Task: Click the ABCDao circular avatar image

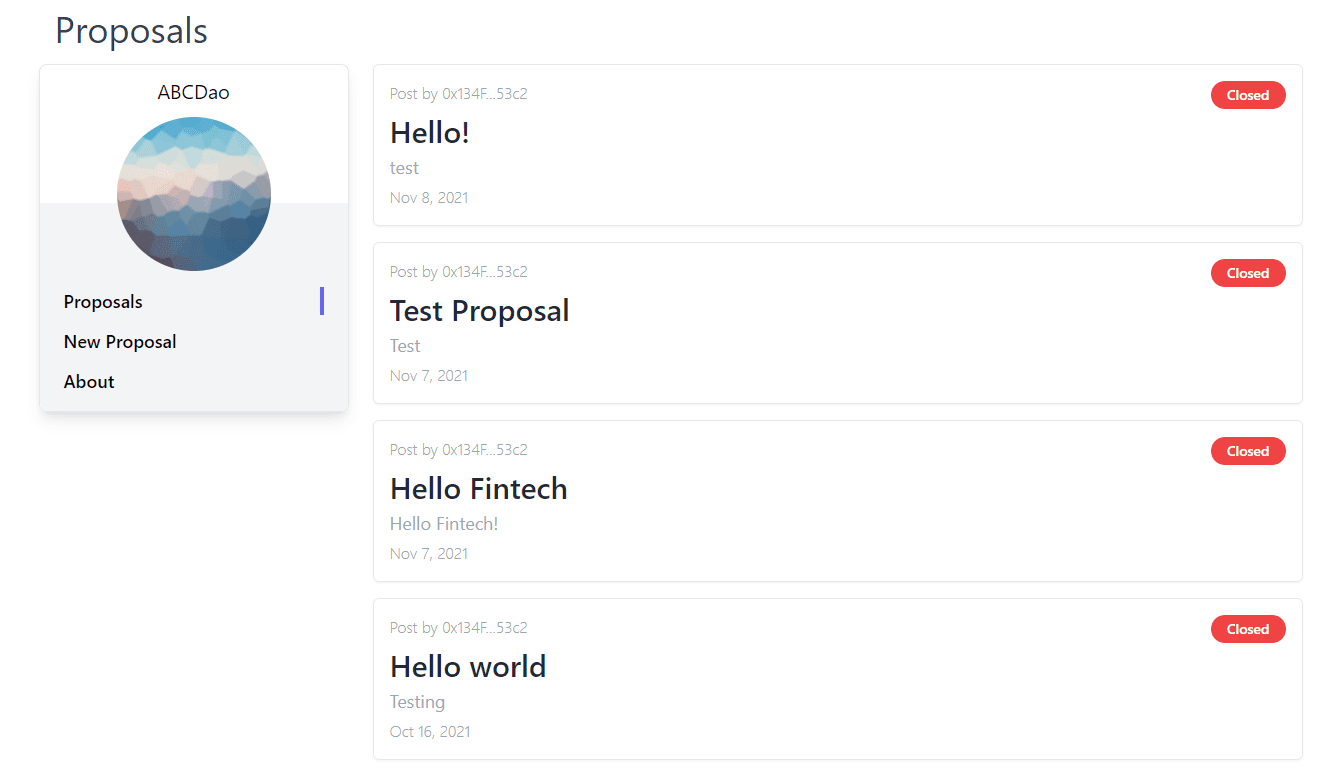Action: coord(194,194)
